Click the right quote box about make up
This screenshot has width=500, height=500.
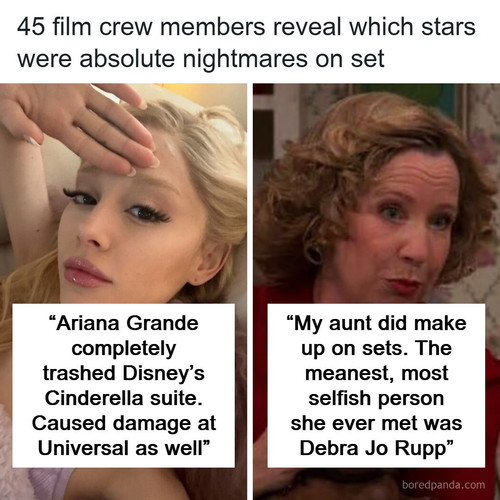(376, 385)
